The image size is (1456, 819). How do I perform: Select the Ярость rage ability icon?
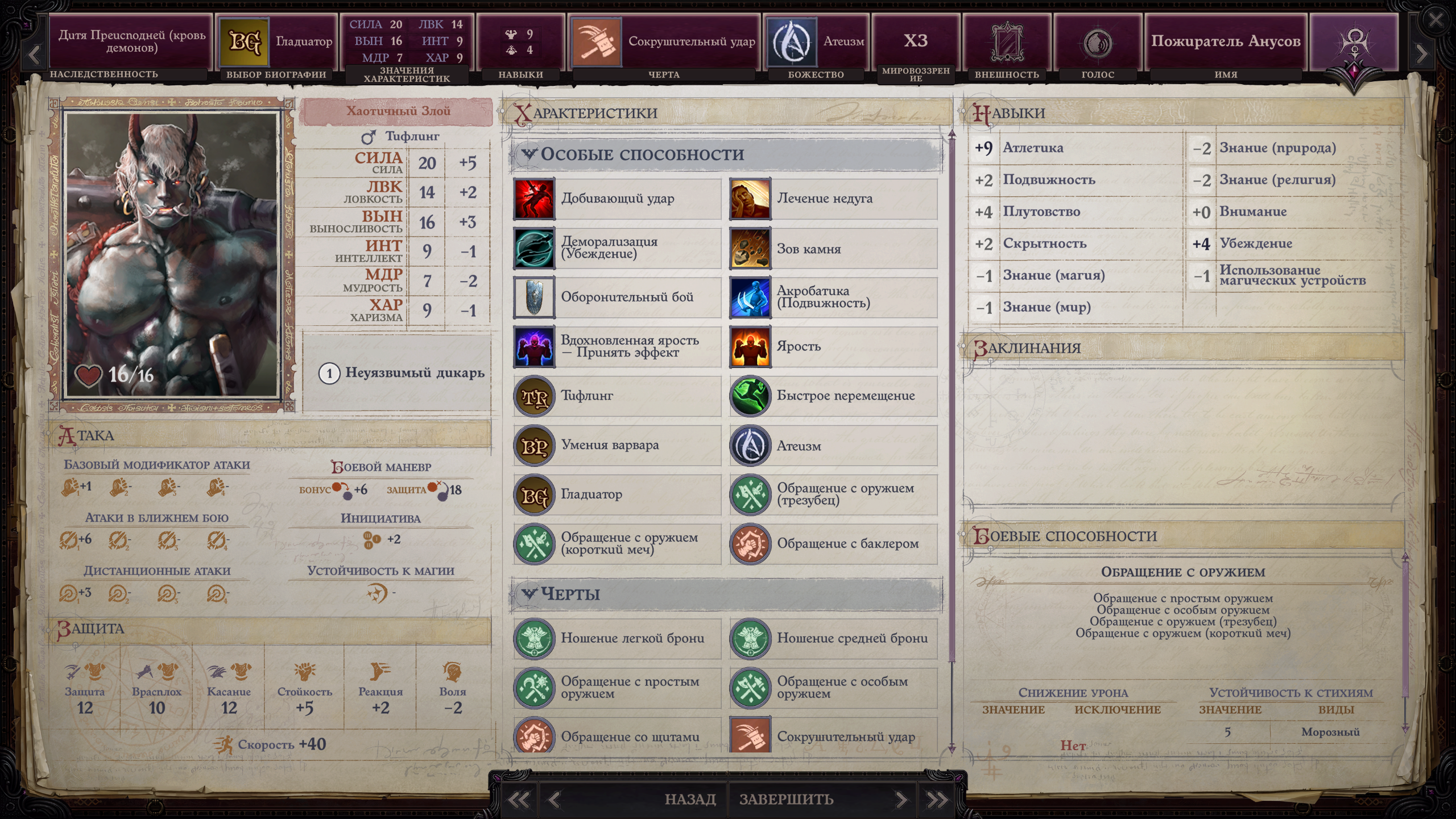tap(750, 346)
